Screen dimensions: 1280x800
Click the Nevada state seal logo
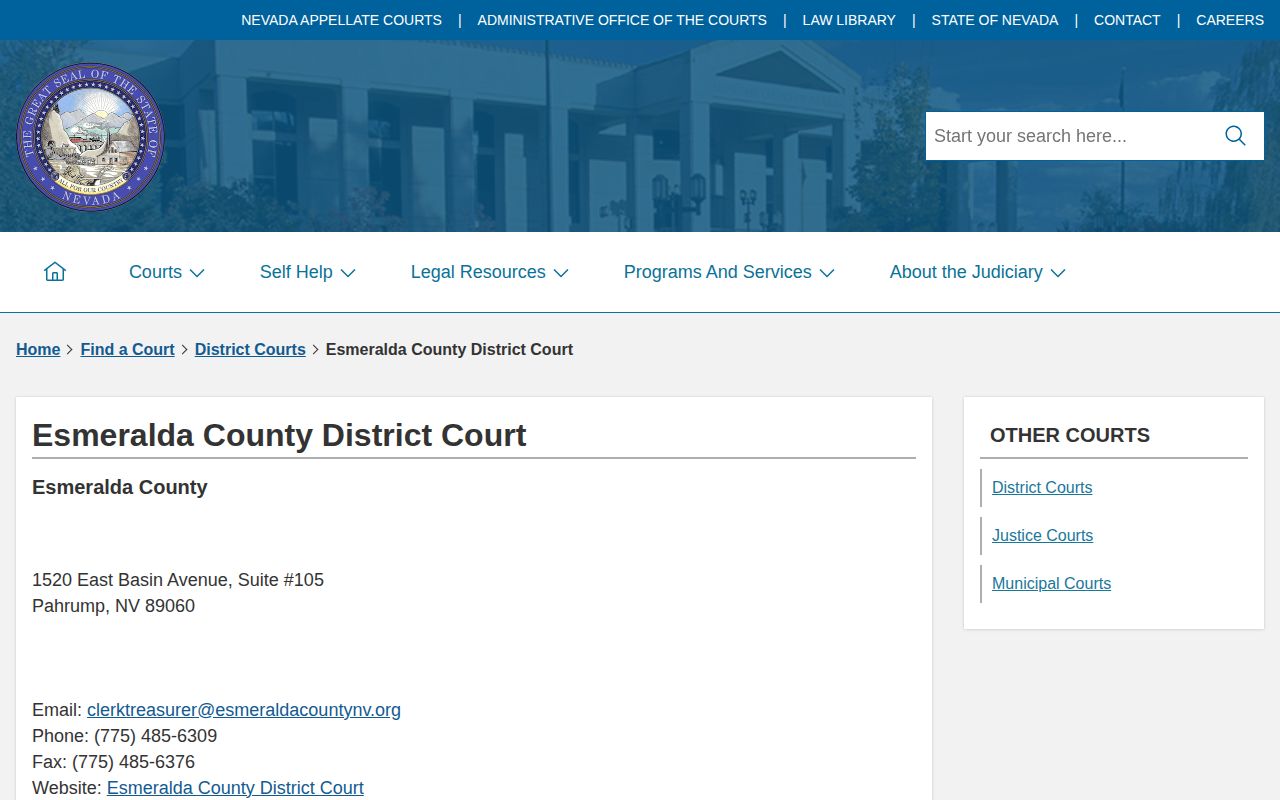pos(90,137)
